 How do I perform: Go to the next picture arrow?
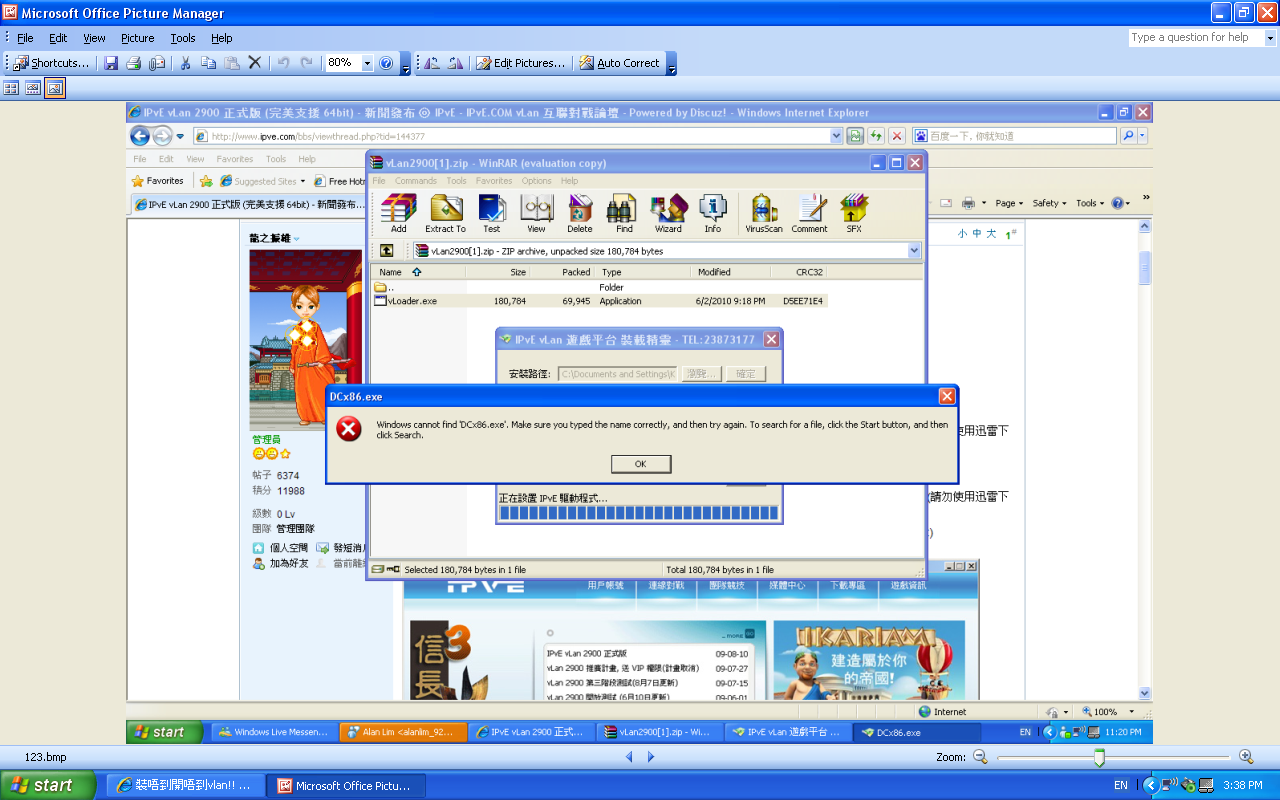(651, 757)
